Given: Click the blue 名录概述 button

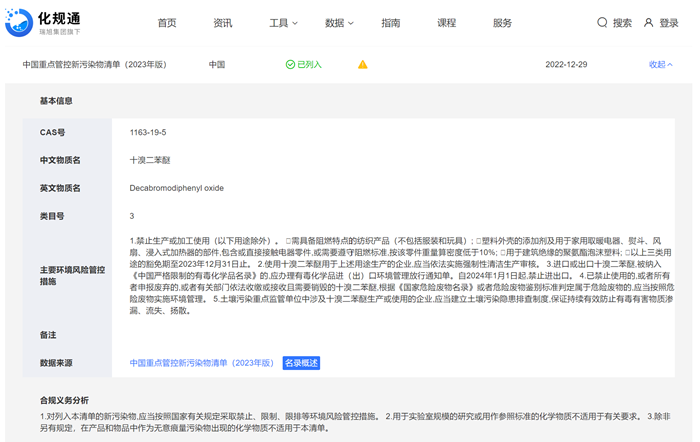Looking at the screenshot, I should 301,363.
